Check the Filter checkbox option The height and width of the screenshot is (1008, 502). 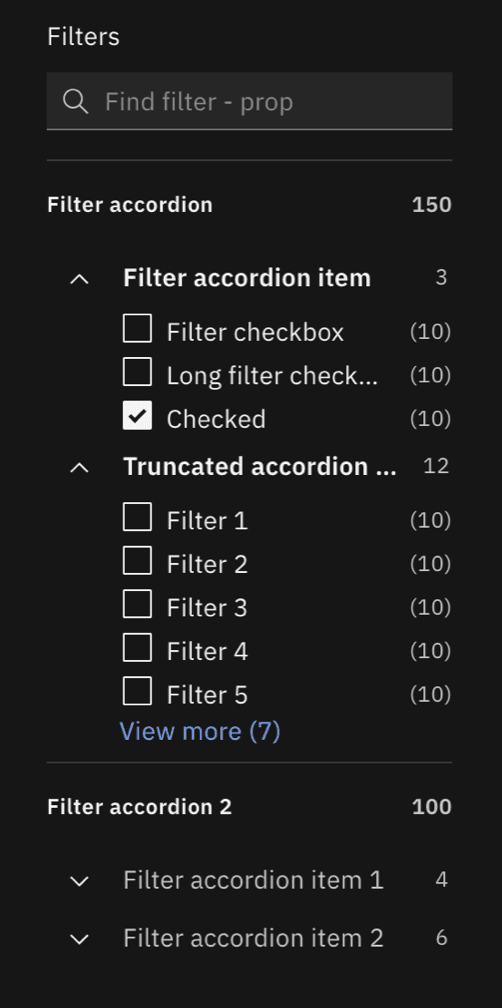point(138,329)
